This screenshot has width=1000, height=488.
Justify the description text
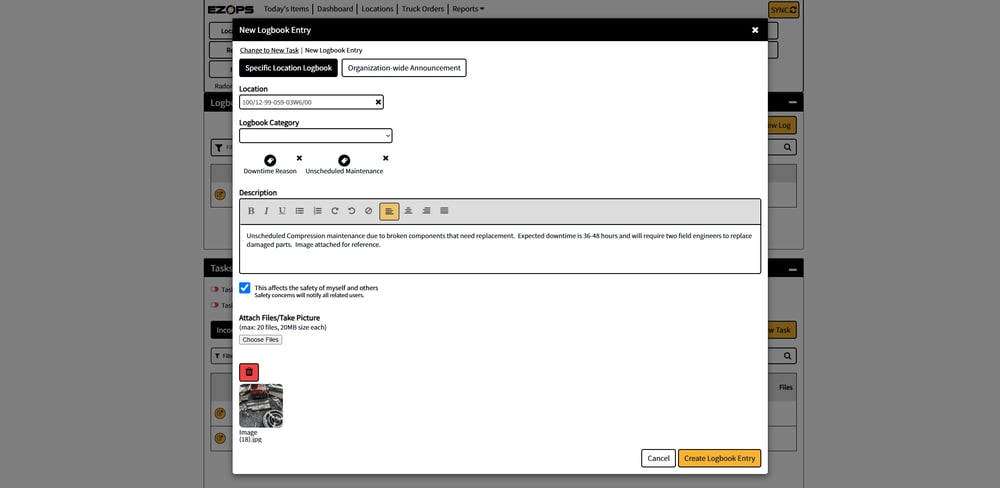click(444, 211)
